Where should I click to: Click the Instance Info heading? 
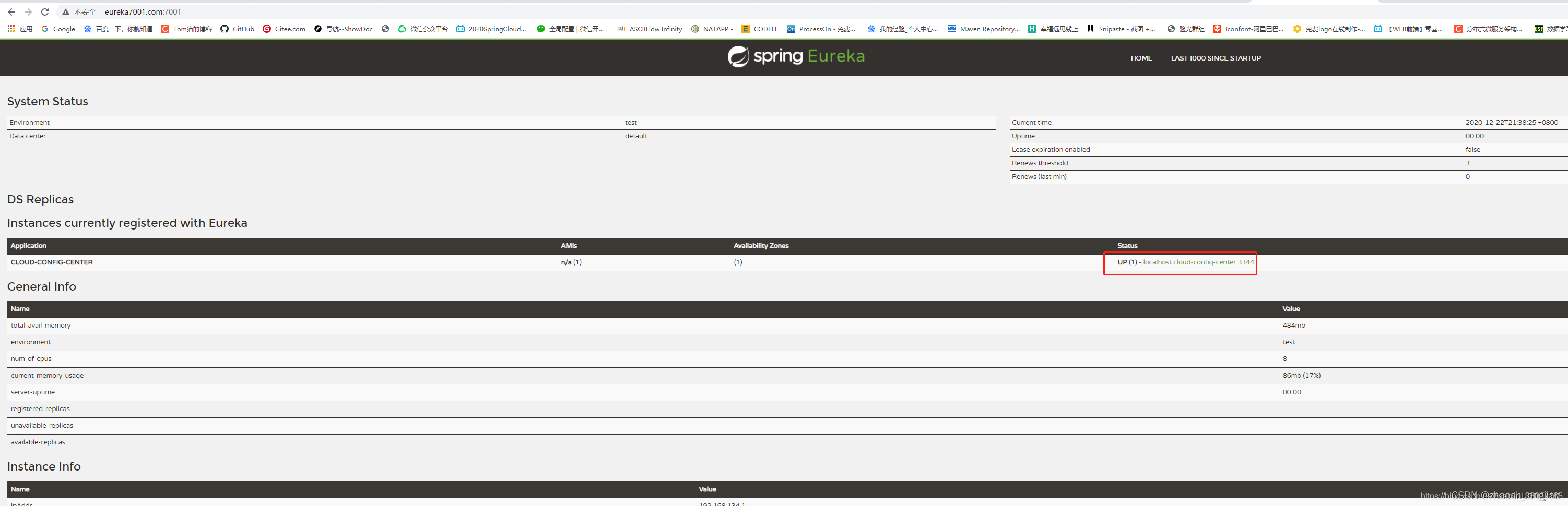point(44,466)
